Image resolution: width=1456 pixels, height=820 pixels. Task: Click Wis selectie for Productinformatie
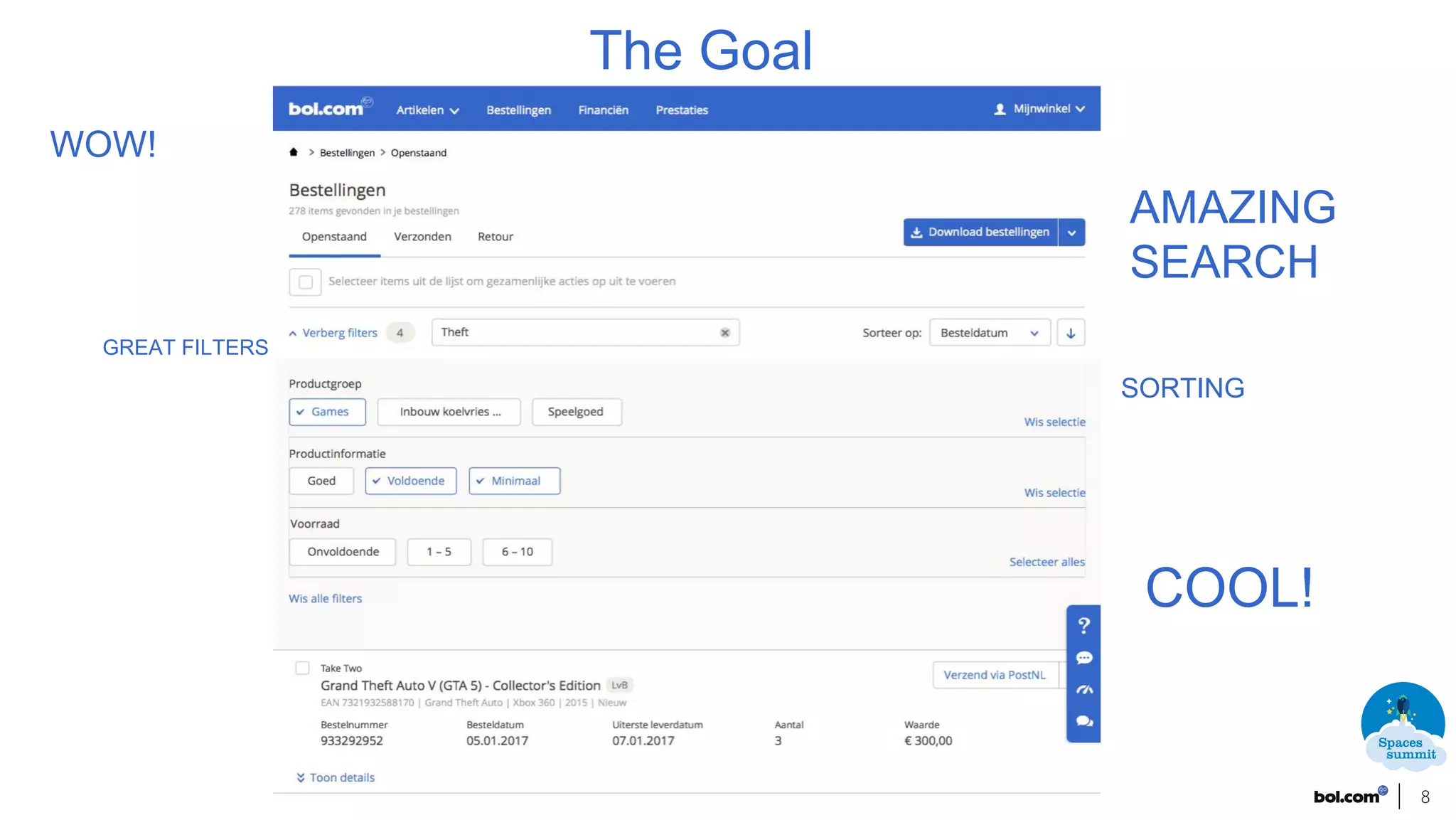click(1054, 493)
